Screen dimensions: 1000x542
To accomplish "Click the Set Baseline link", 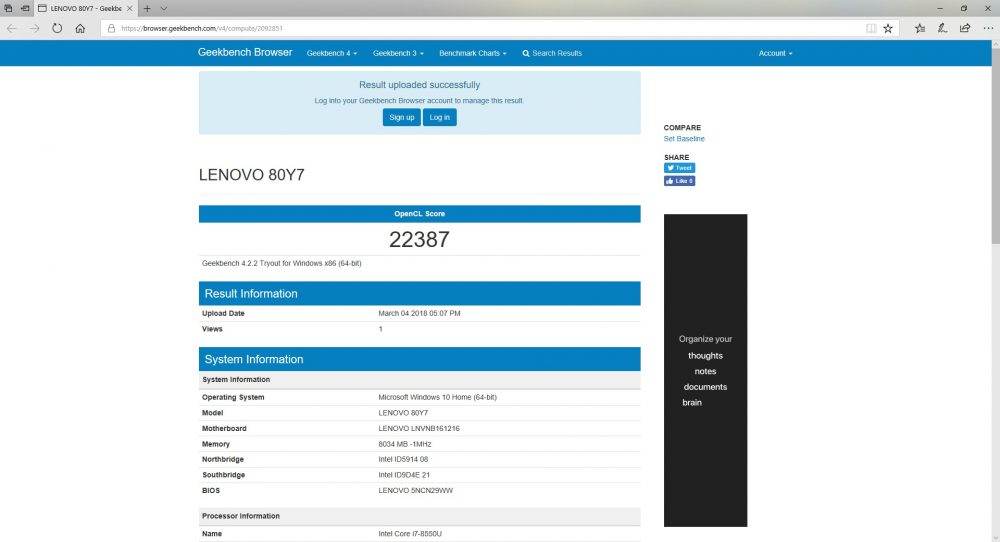I will click(x=684, y=138).
